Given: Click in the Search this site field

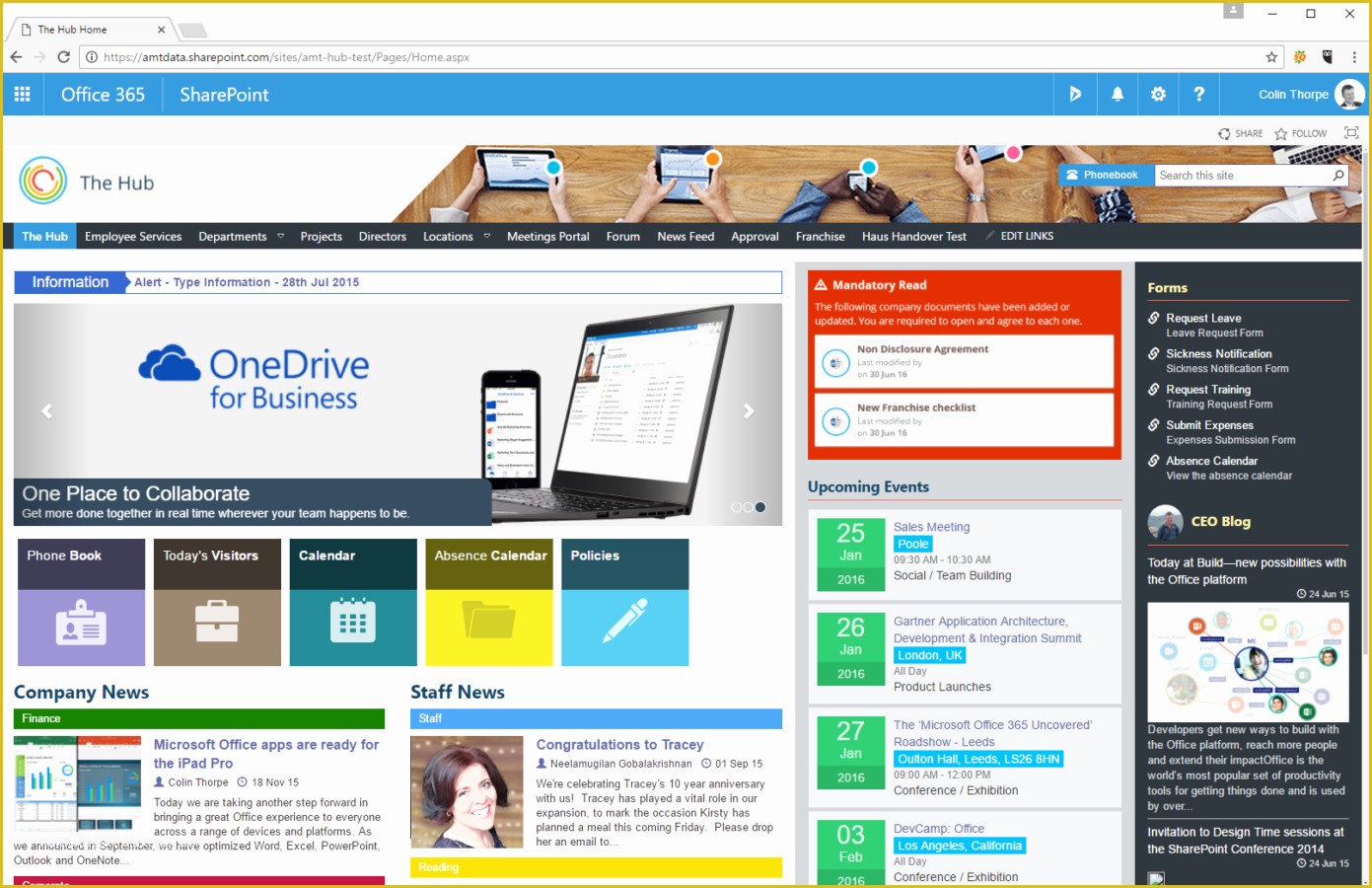Looking at the screenshot, I should [1242, 176].
